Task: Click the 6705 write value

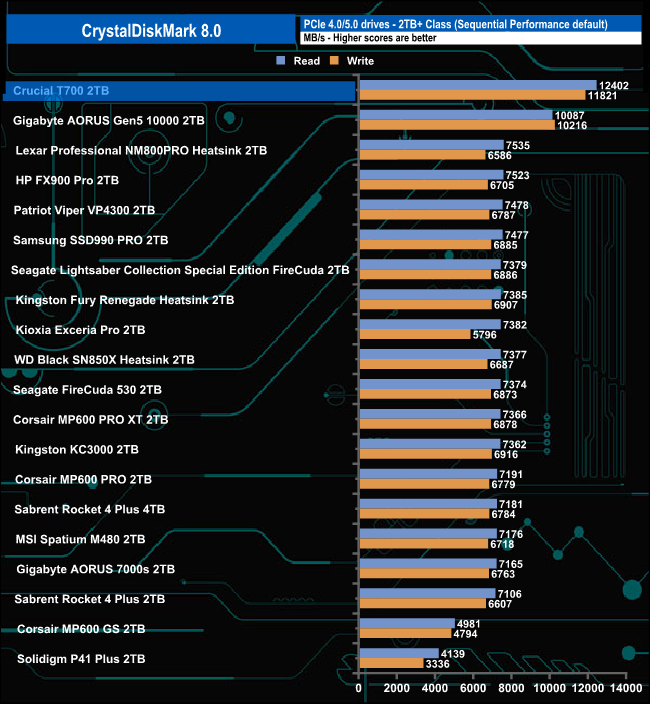Action: (x=502, y=185)
